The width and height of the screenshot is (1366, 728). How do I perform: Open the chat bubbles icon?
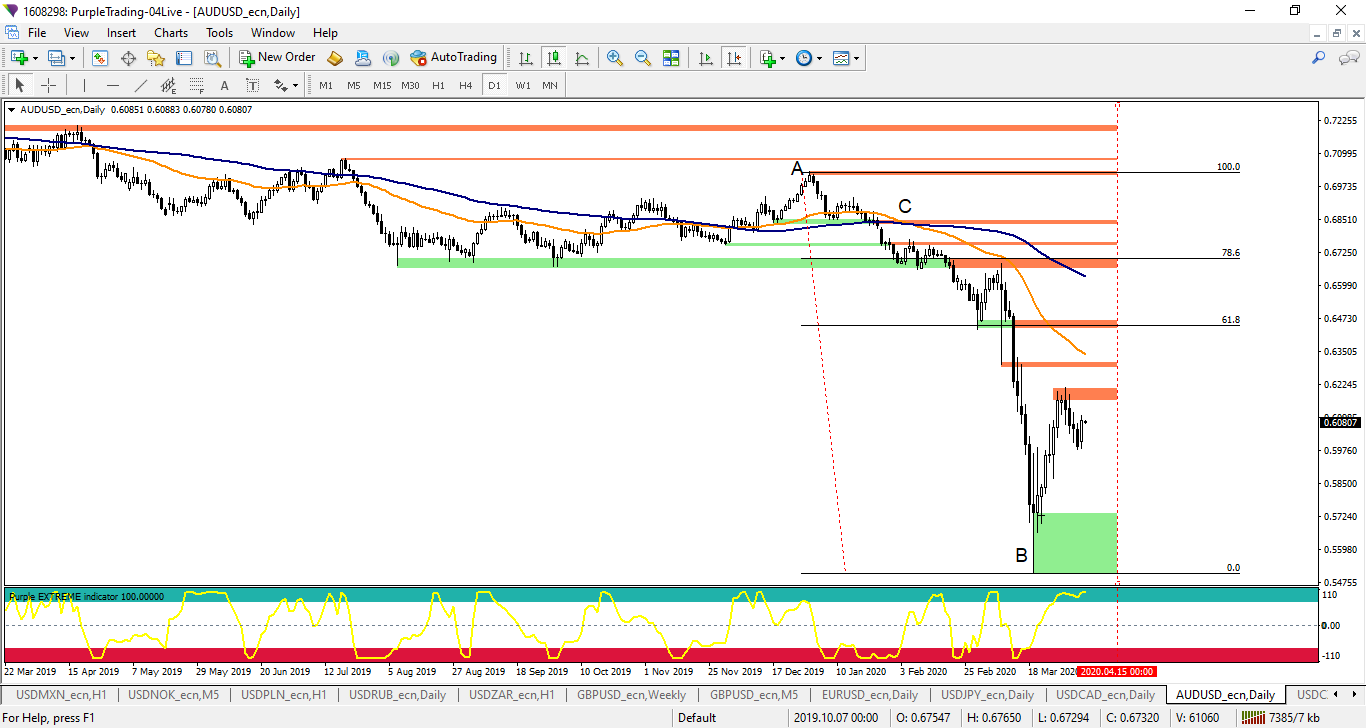point(1348,58)
